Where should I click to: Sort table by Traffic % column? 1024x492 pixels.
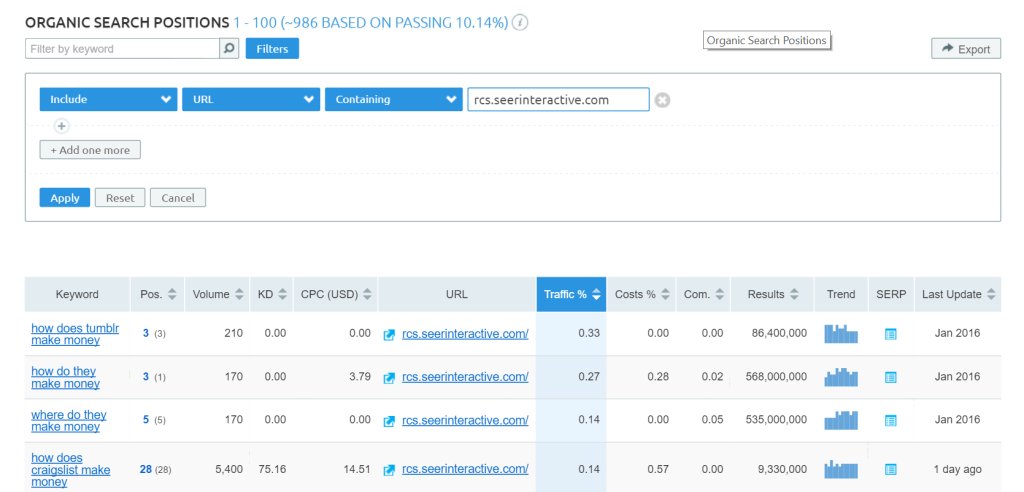(x=572, y=294)
